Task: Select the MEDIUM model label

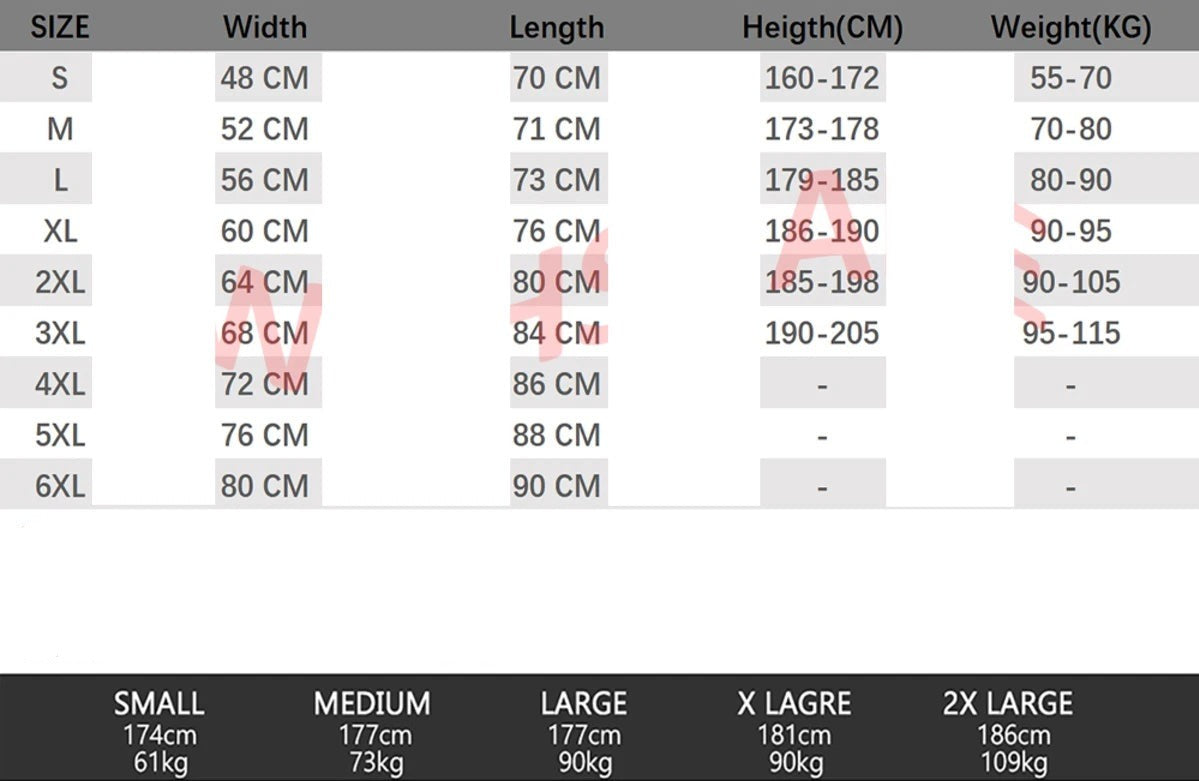Action: tap(372, 704)
